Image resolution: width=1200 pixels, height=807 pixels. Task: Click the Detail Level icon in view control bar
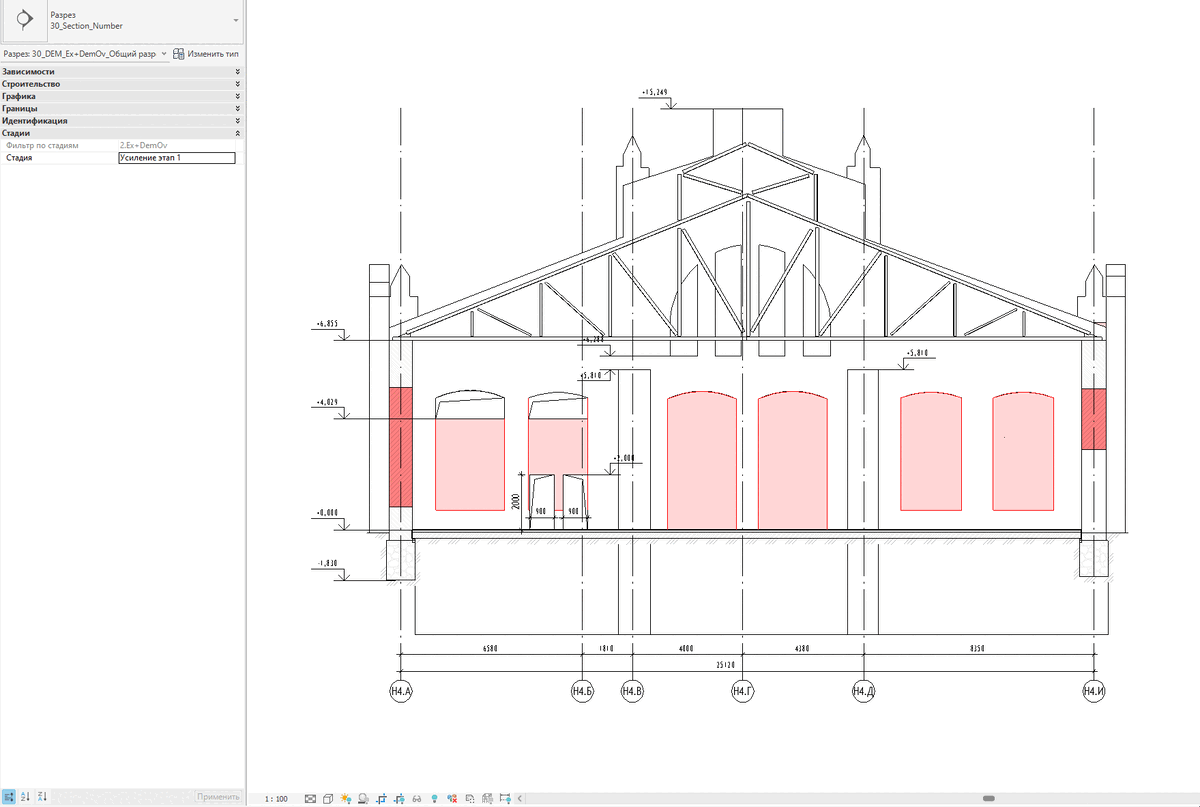[x=310, y=799]
